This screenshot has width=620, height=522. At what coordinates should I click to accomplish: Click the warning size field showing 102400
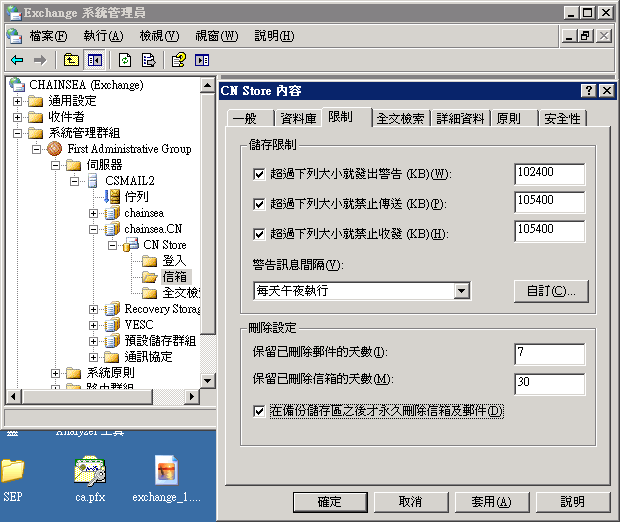[x=550, y=174]
